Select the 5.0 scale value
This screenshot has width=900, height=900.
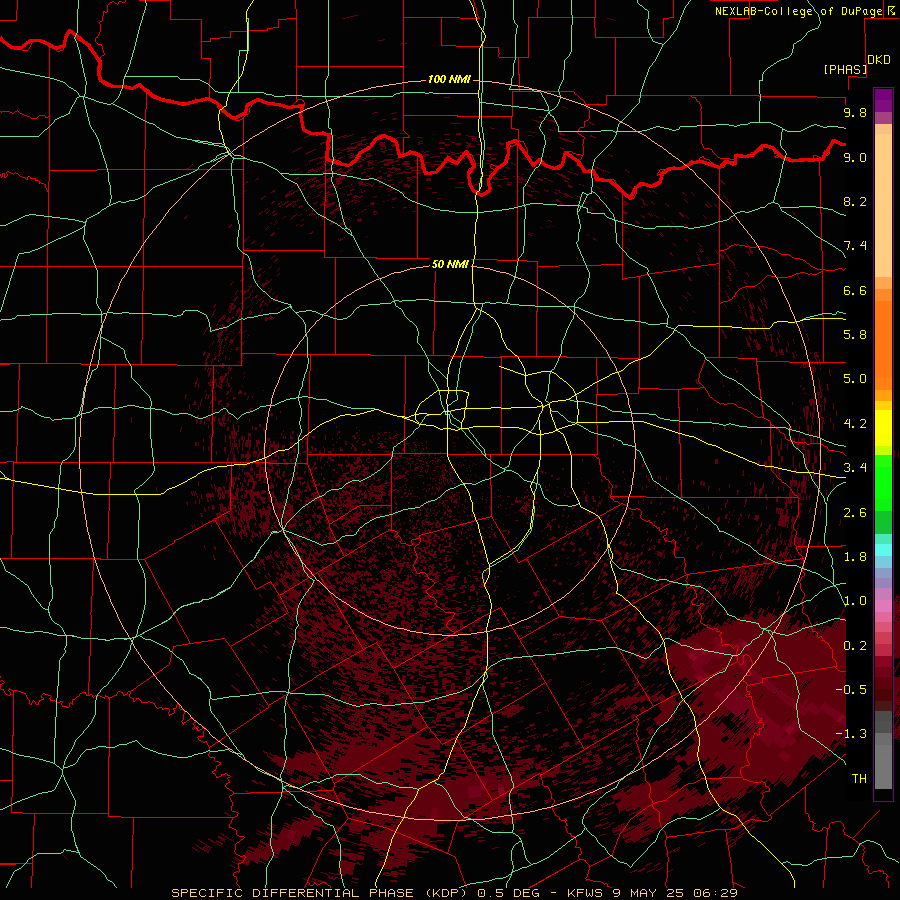(855, 379)
